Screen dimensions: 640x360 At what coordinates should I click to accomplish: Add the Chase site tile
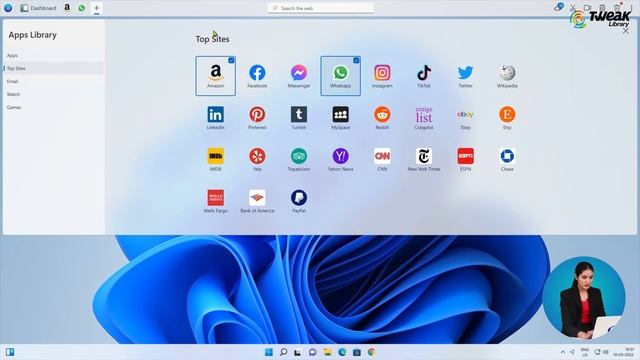coord(507,159)
